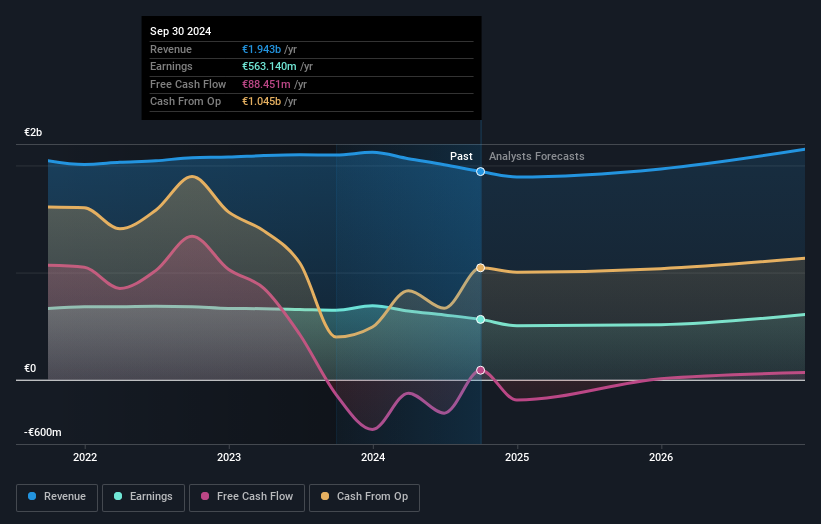
Task: Click the teal Earnings data point marker
Action: tap(480, 319)
